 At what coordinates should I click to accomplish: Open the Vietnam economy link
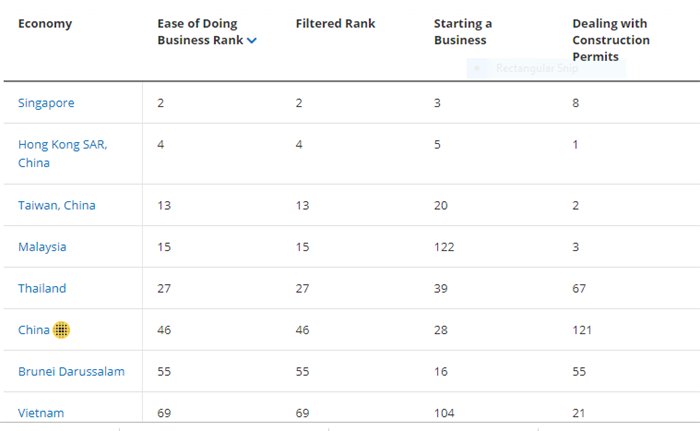pos(41,412)
